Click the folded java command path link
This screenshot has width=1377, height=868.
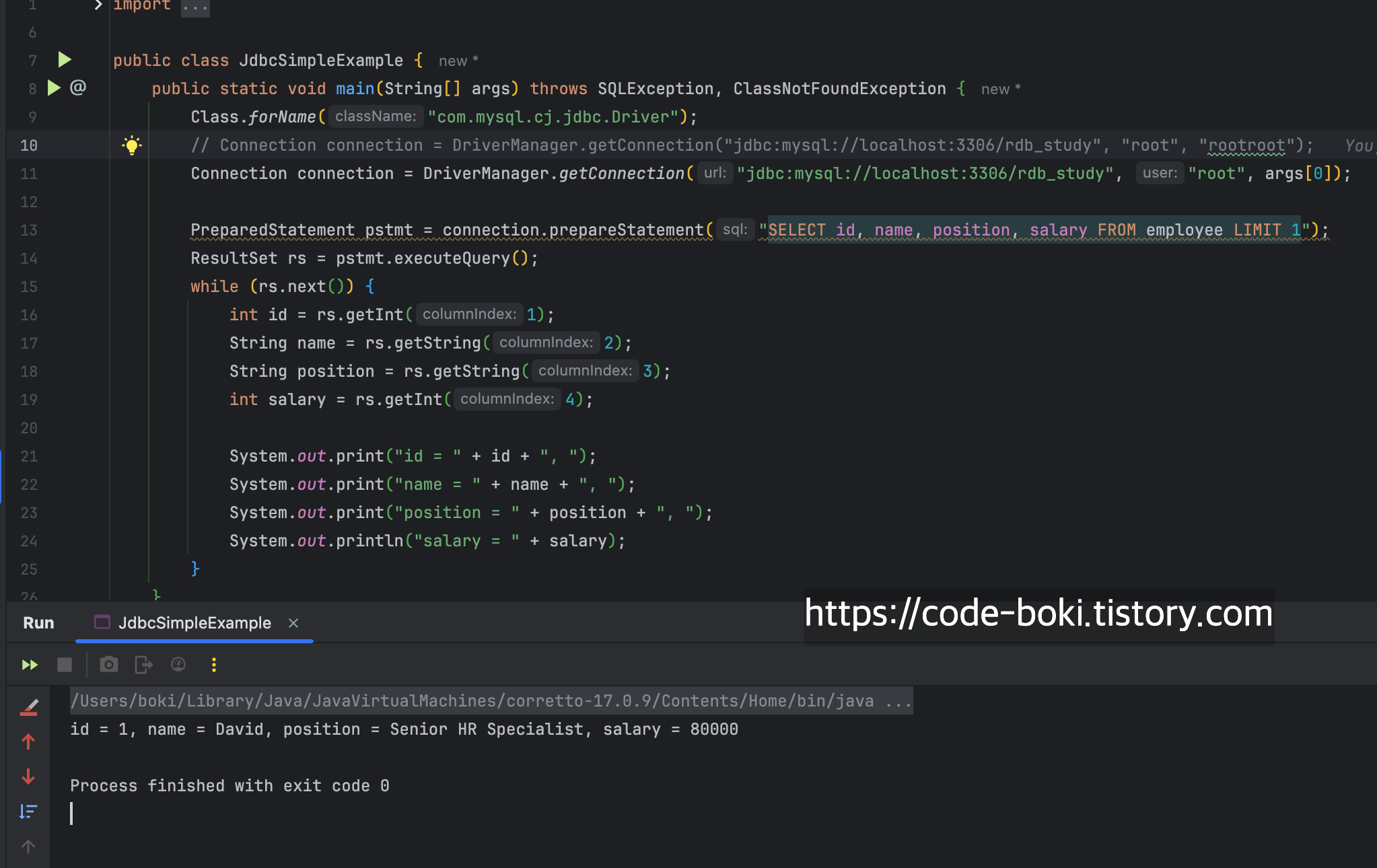pyautogui.click(x=491, y=701)
